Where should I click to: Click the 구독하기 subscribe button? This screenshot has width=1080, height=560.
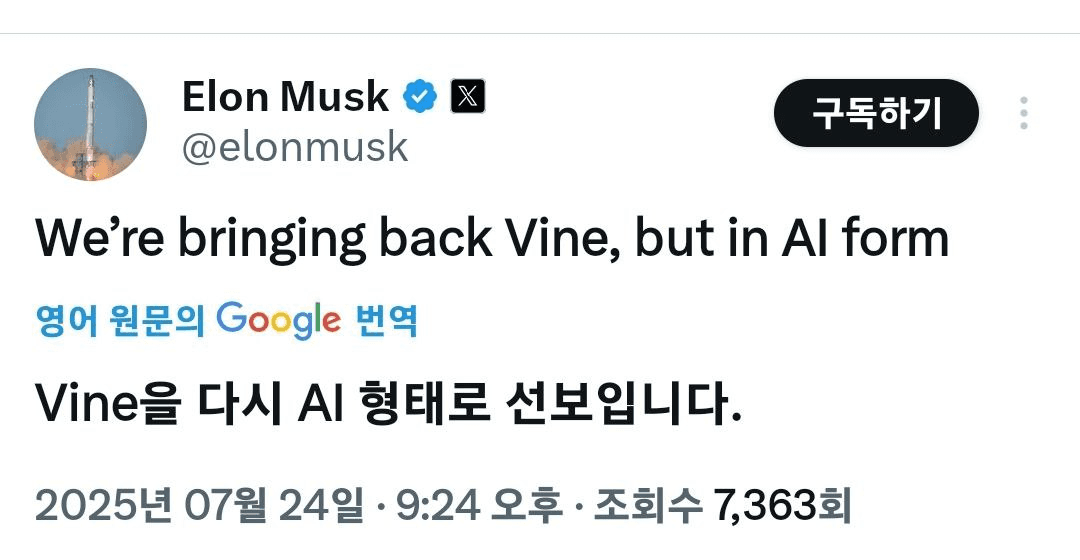click(876, 113)
